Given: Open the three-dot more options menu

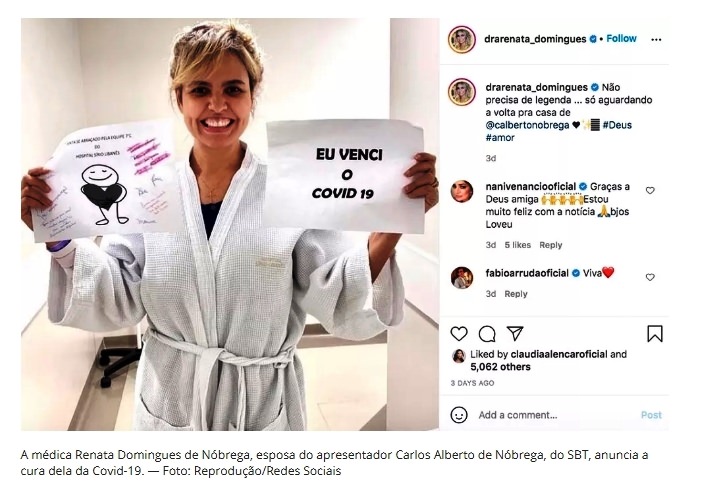Looking at the screenshot, I should [656, 40].
